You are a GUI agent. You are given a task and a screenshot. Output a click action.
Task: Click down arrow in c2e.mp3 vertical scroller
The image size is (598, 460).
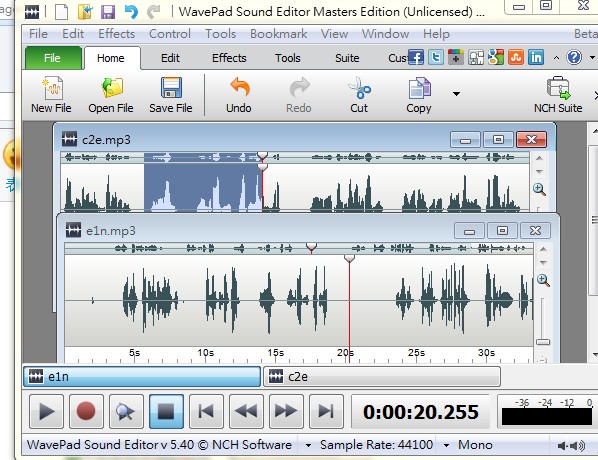539,172
